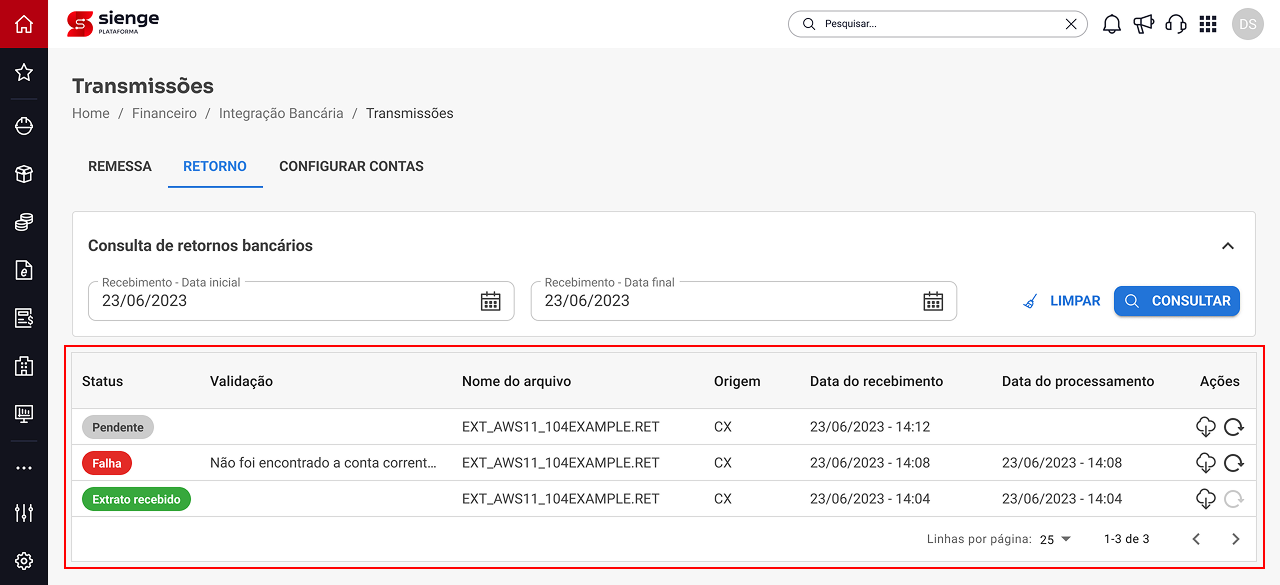
Task: Open the coins financial module icon
Action: 24,222
